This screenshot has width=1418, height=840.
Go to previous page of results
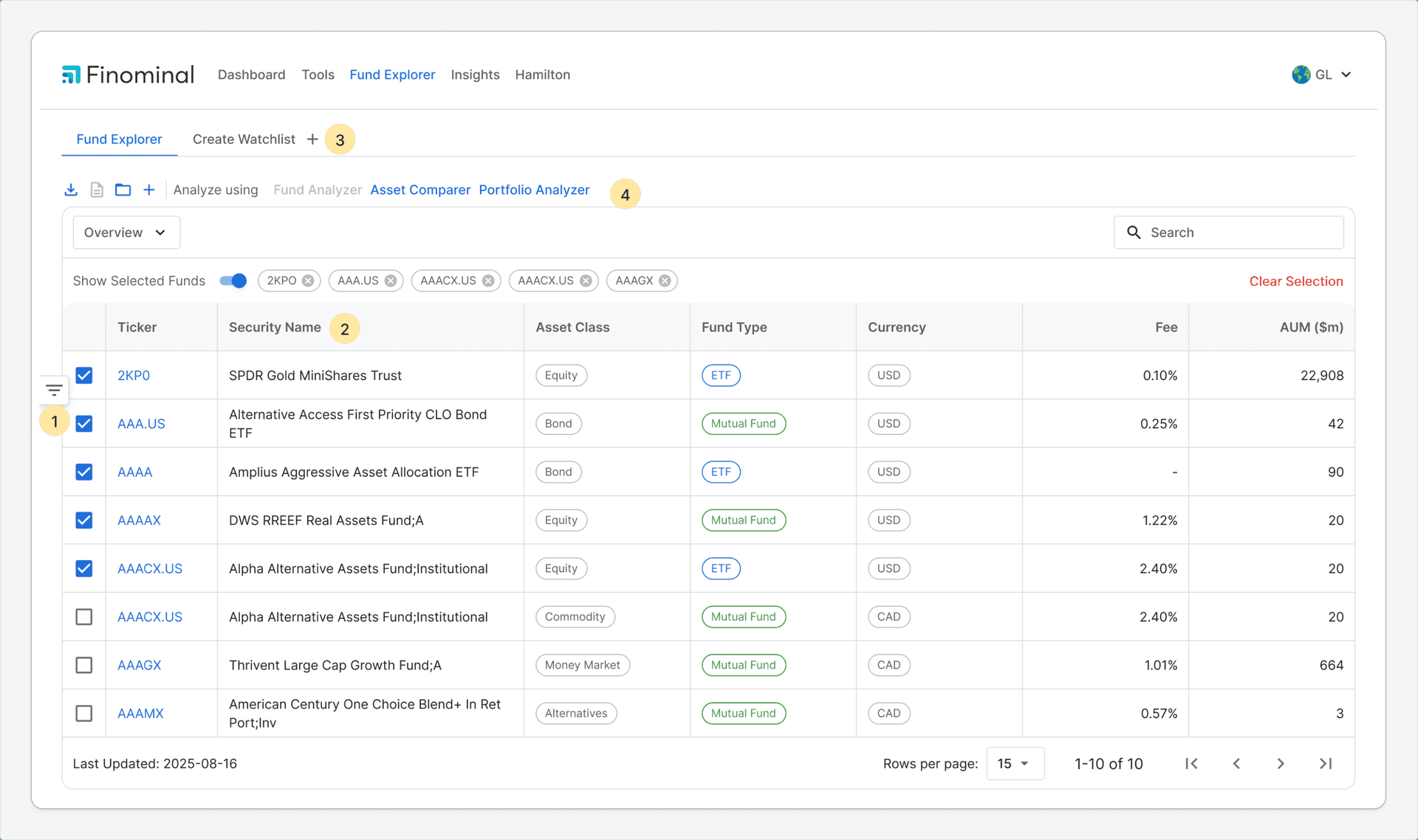pyautogui.click(x=1236, y=763)
